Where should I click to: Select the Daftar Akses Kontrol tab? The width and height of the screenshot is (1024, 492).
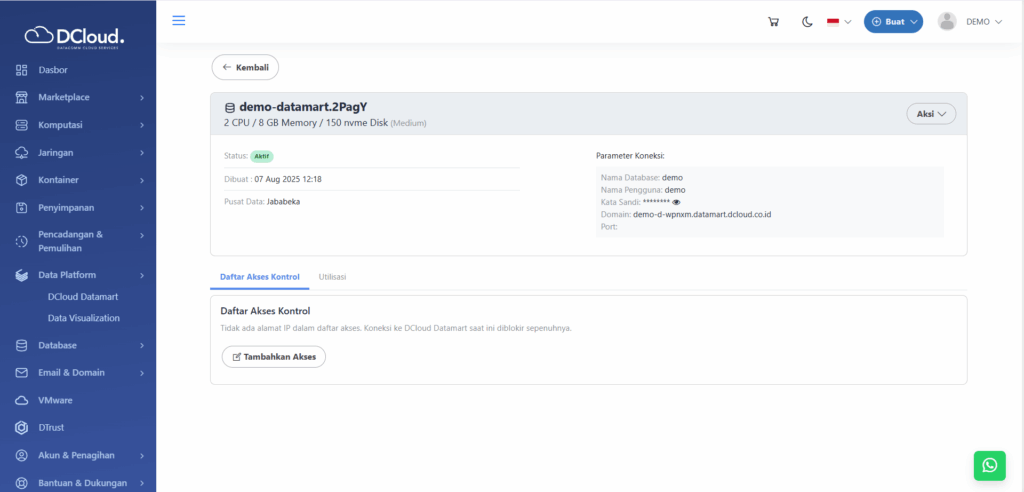[259, 276]
